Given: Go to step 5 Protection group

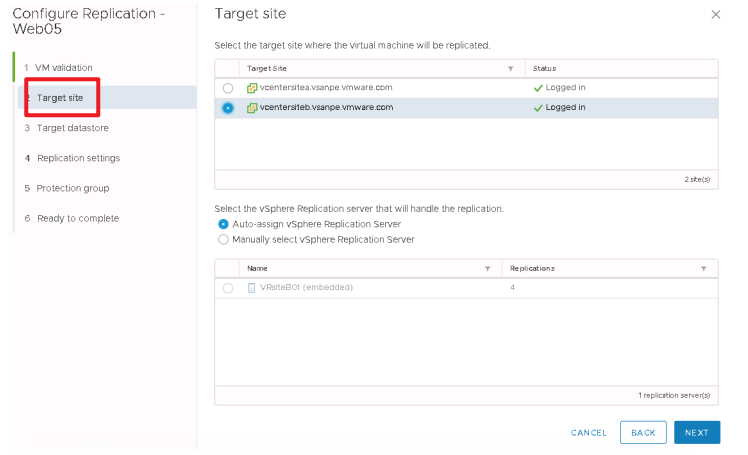Looking at the screenshot, I should [67, 188].
